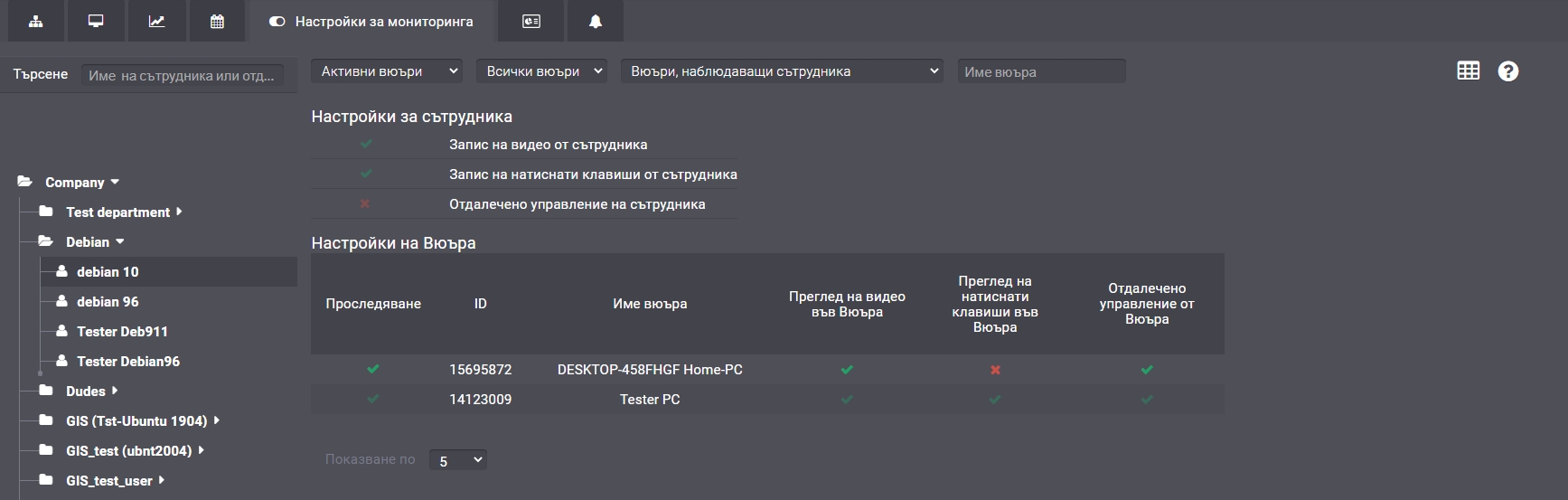This screenshot has width=1568, height=500.
Task: Click the user icon beside Tester Debian96
Action: 61,361
